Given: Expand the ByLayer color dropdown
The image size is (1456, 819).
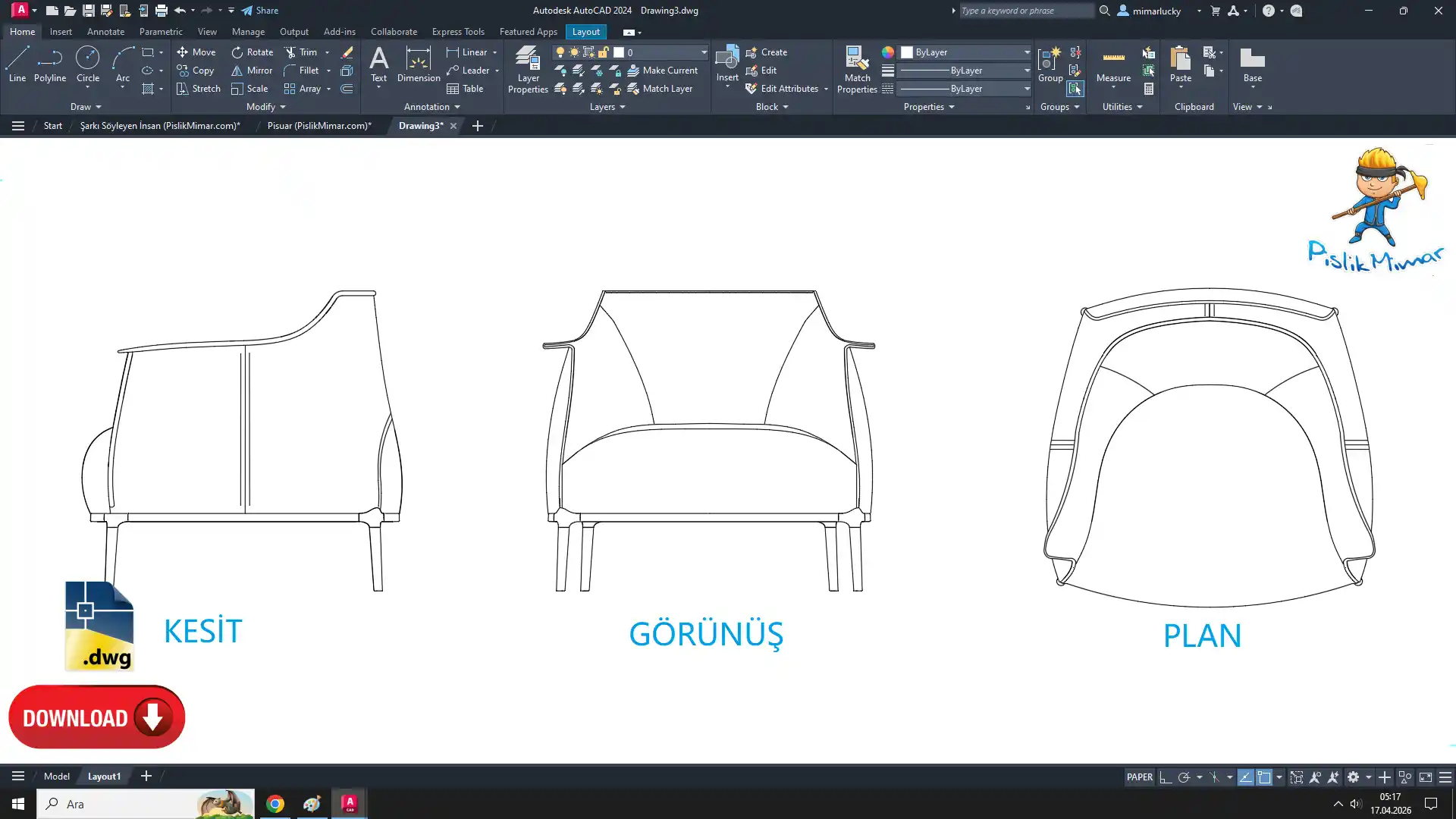Looking at the screenshot, I should click(1027, 52).
